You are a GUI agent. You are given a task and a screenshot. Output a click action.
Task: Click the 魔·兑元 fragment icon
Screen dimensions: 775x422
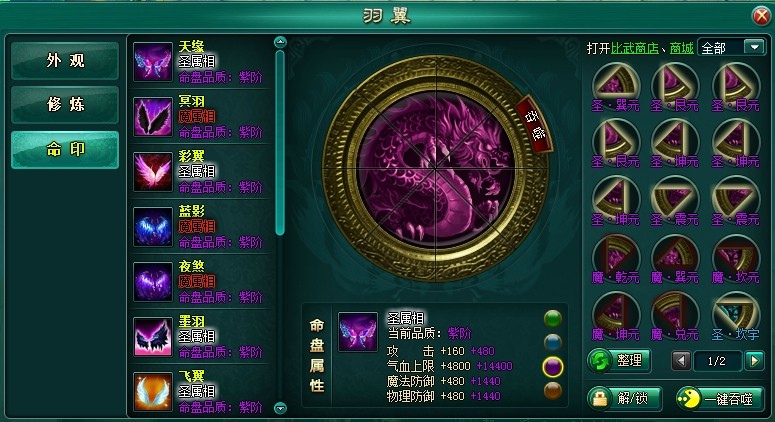[x=676, y=311]
